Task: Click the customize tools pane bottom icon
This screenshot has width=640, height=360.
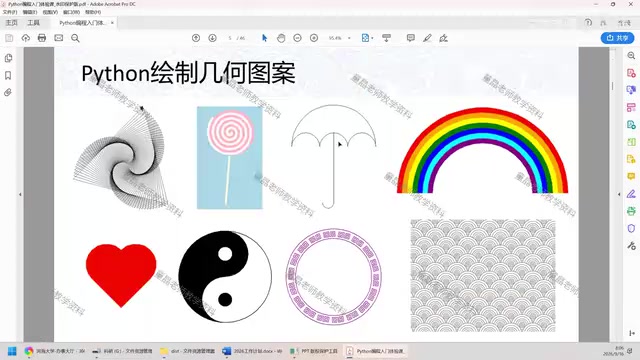Action: (x=631, y=333)
